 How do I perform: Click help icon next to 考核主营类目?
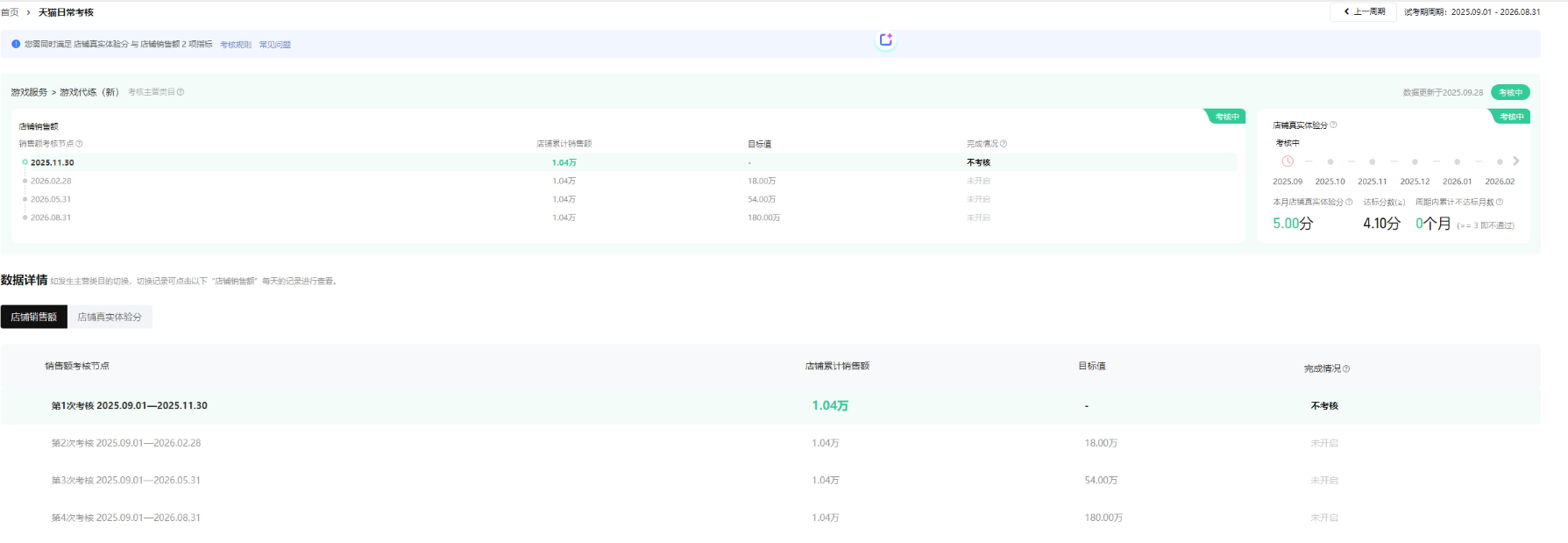(x=181, y=92)
